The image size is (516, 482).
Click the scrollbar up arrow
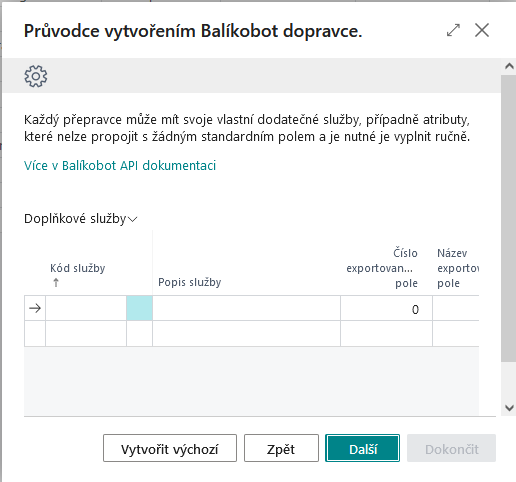click(x=509, y=66)
